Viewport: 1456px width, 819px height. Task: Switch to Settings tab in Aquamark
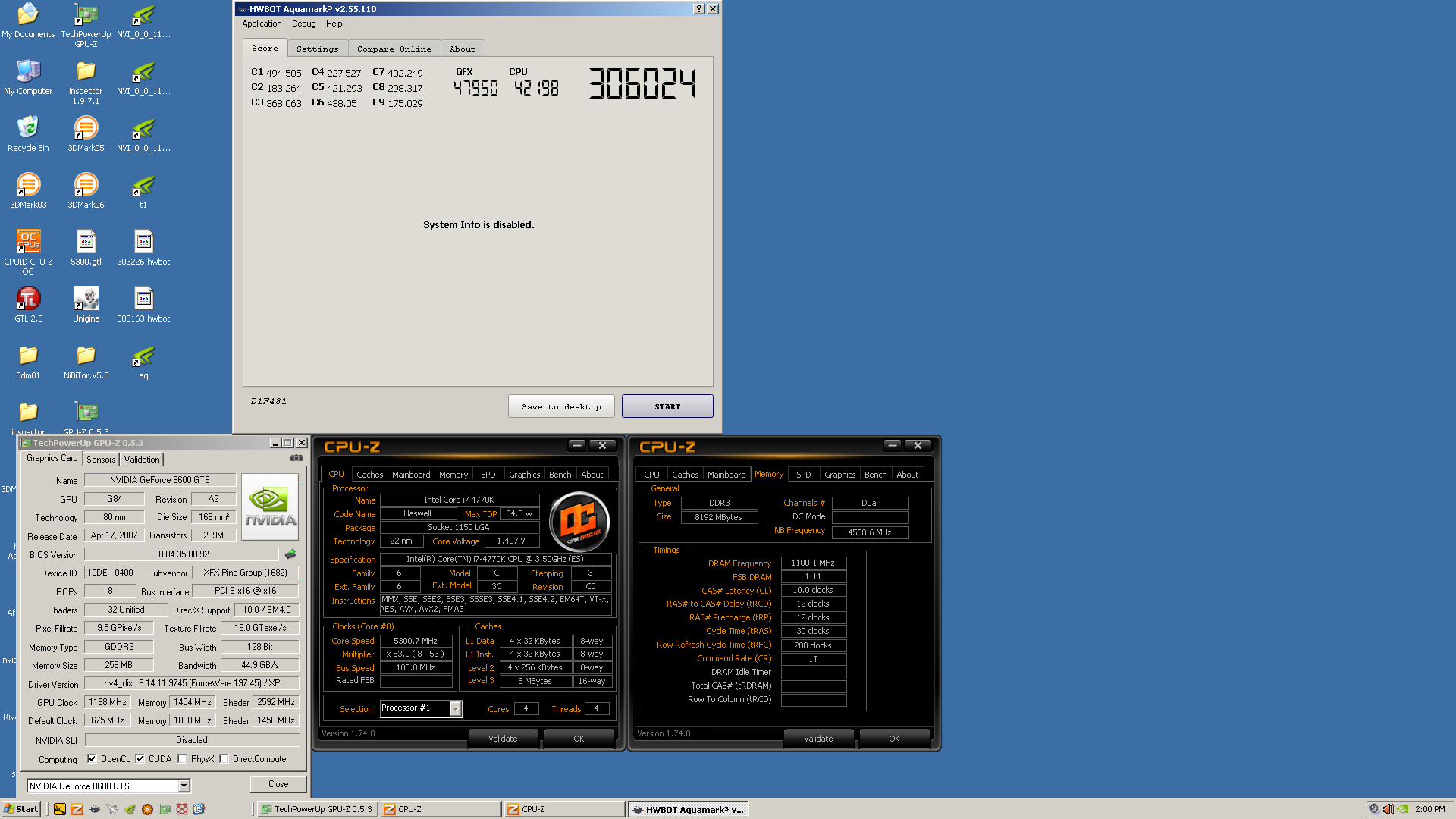click(x=317, y=49)
